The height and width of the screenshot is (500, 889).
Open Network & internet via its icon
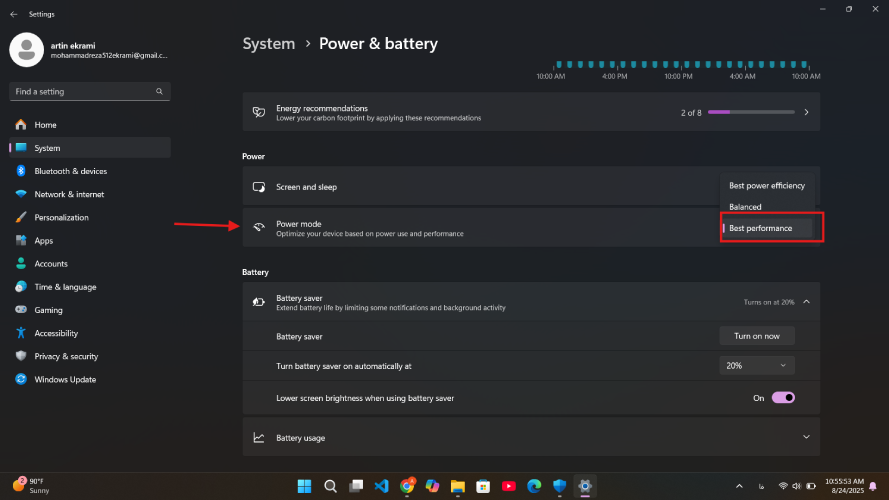pos(20,194)
